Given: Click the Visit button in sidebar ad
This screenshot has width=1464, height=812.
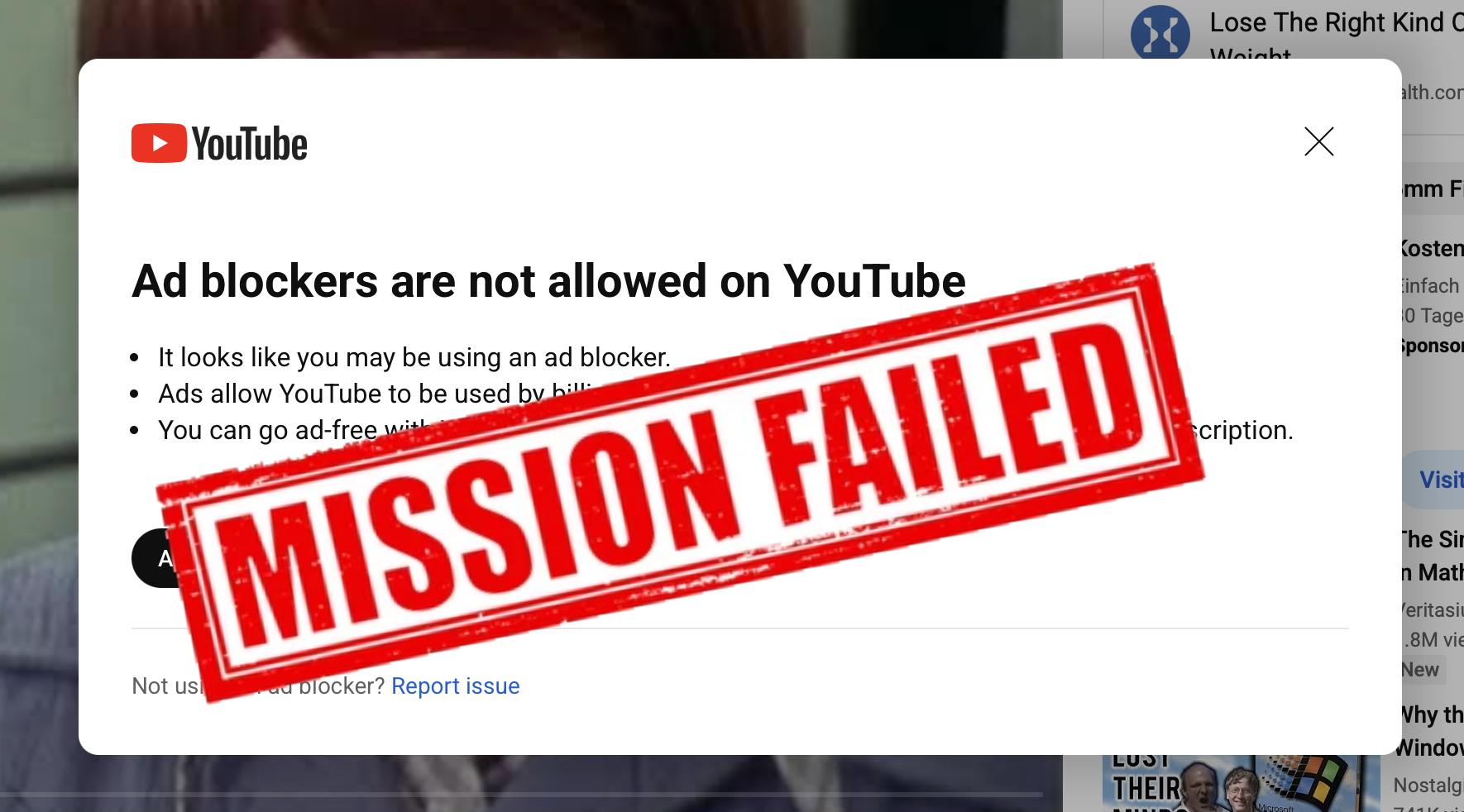Looking at the screenshot, I should [1433, 480].
